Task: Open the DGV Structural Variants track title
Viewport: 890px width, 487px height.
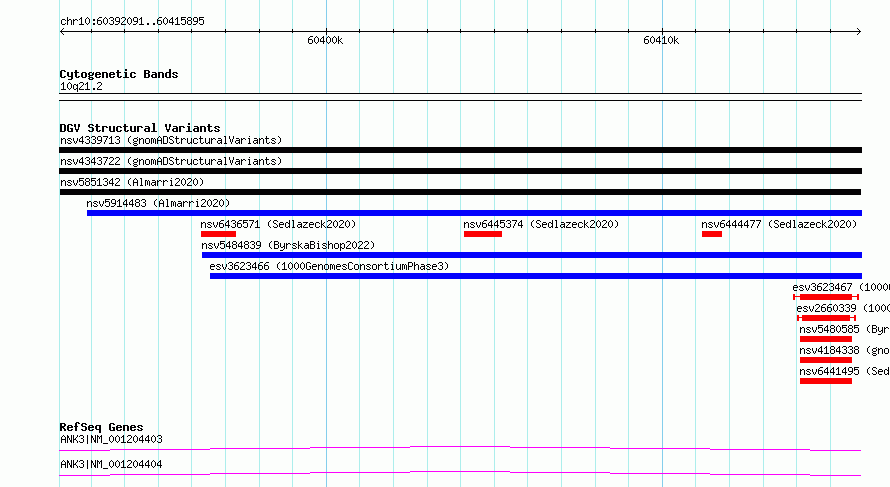Action: click(x=140, y=128)
